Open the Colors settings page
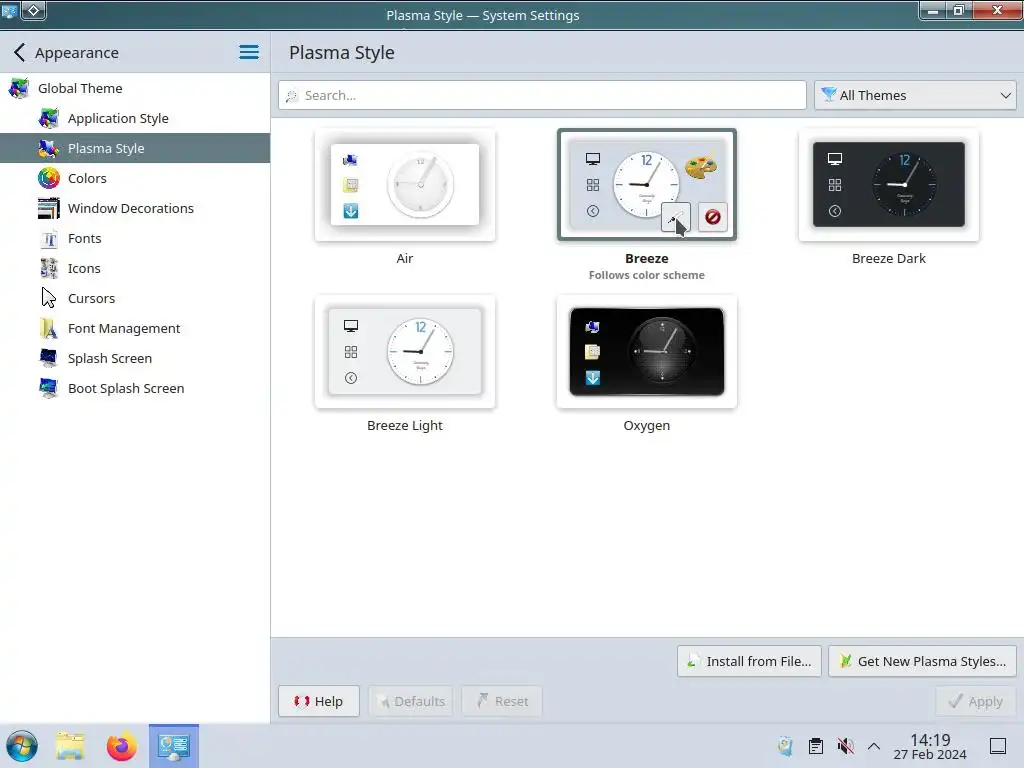 (x=135, y=178)
